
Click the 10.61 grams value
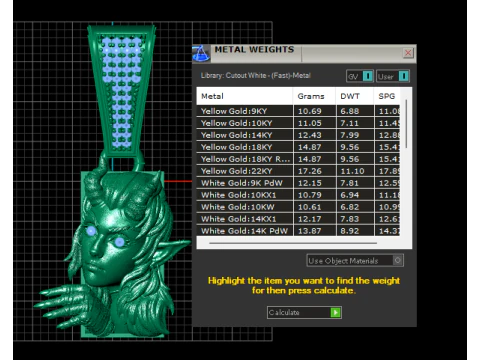point(310,207)
